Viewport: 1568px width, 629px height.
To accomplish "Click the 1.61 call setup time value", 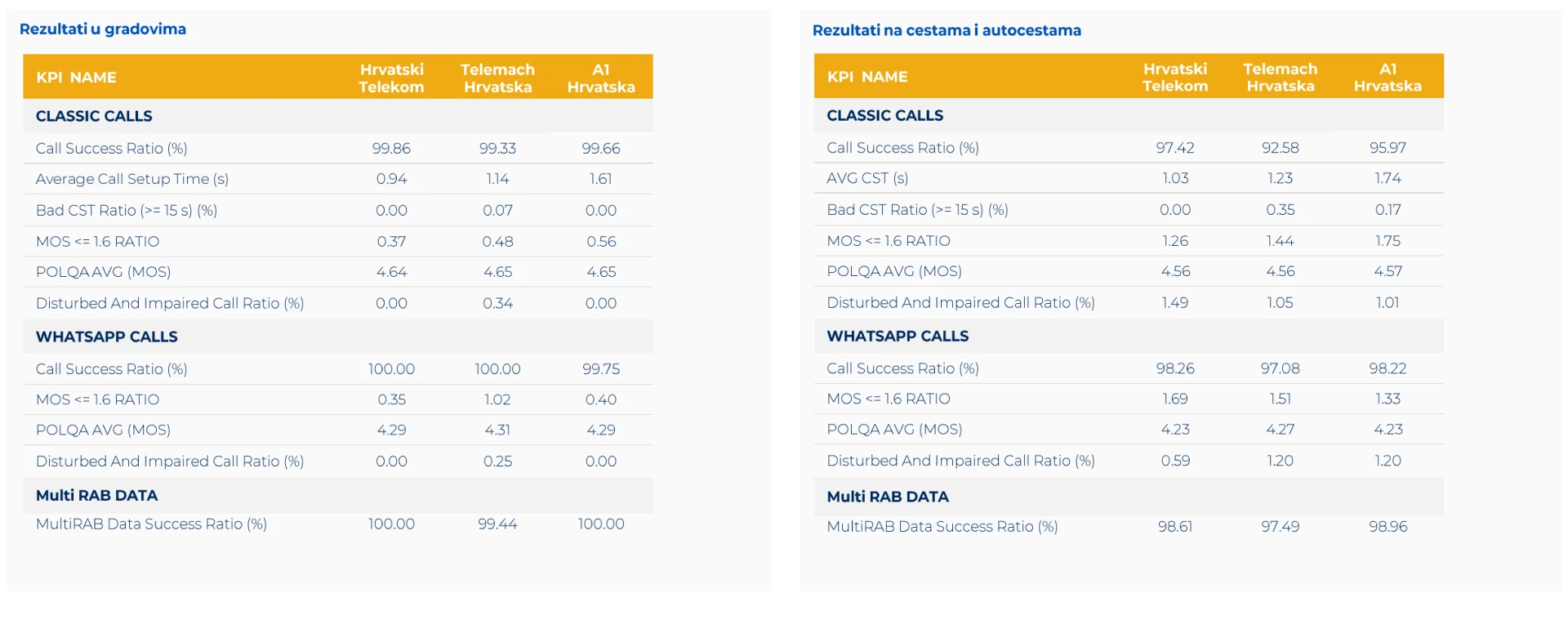I will [601, 179].
